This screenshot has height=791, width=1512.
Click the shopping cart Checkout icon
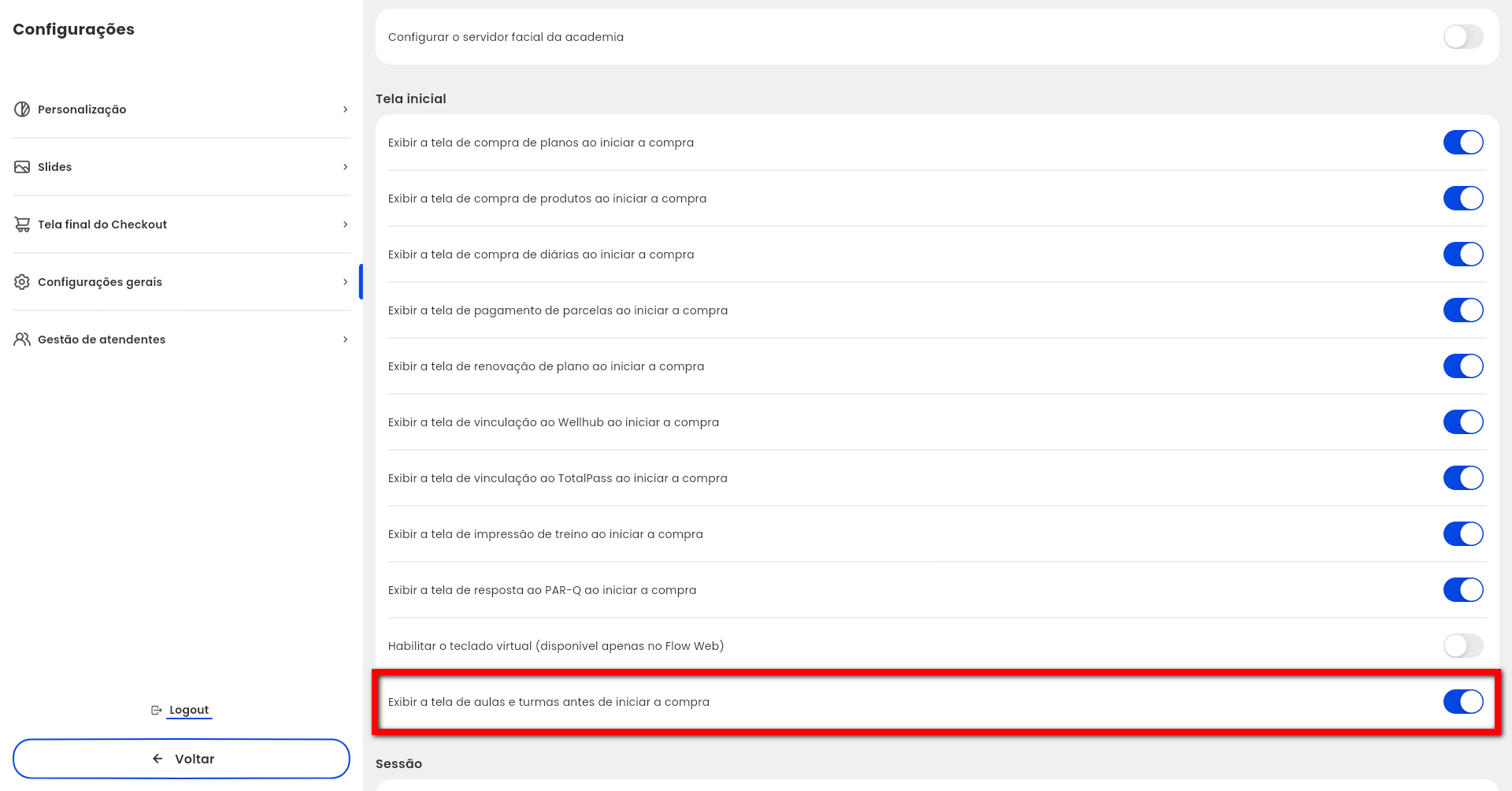coord(22,225)
